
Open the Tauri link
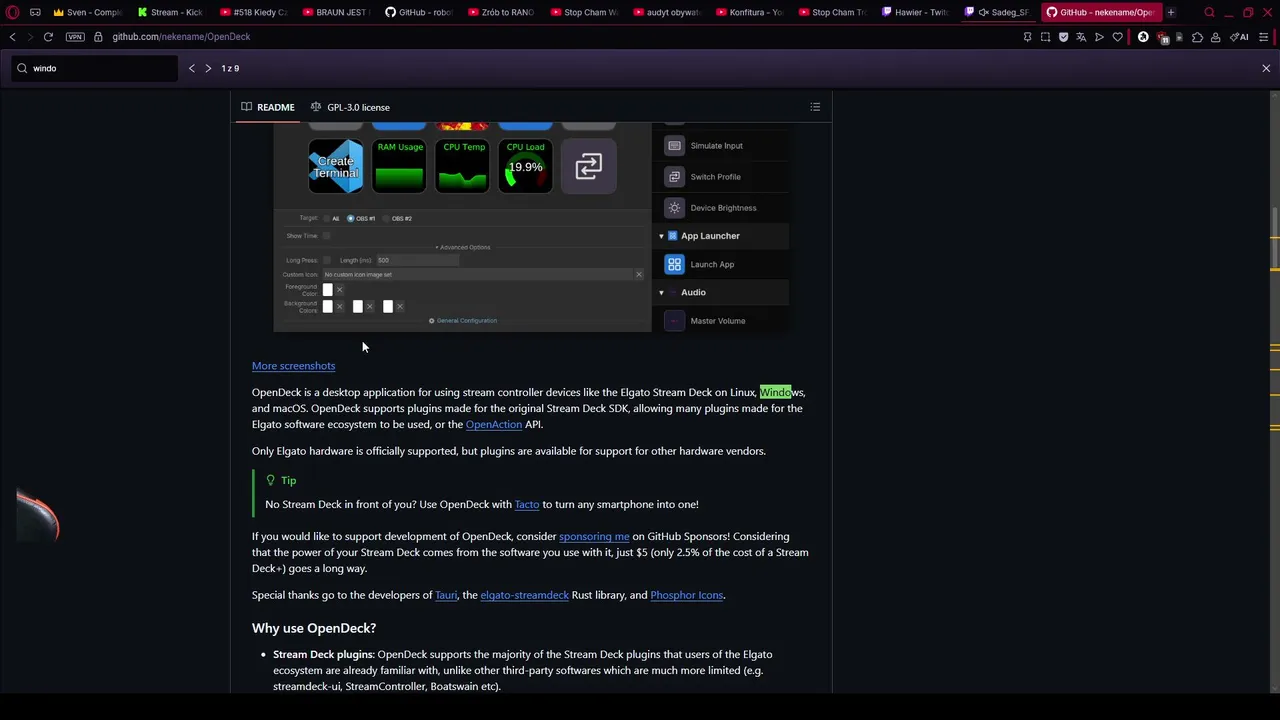(446, 595)
